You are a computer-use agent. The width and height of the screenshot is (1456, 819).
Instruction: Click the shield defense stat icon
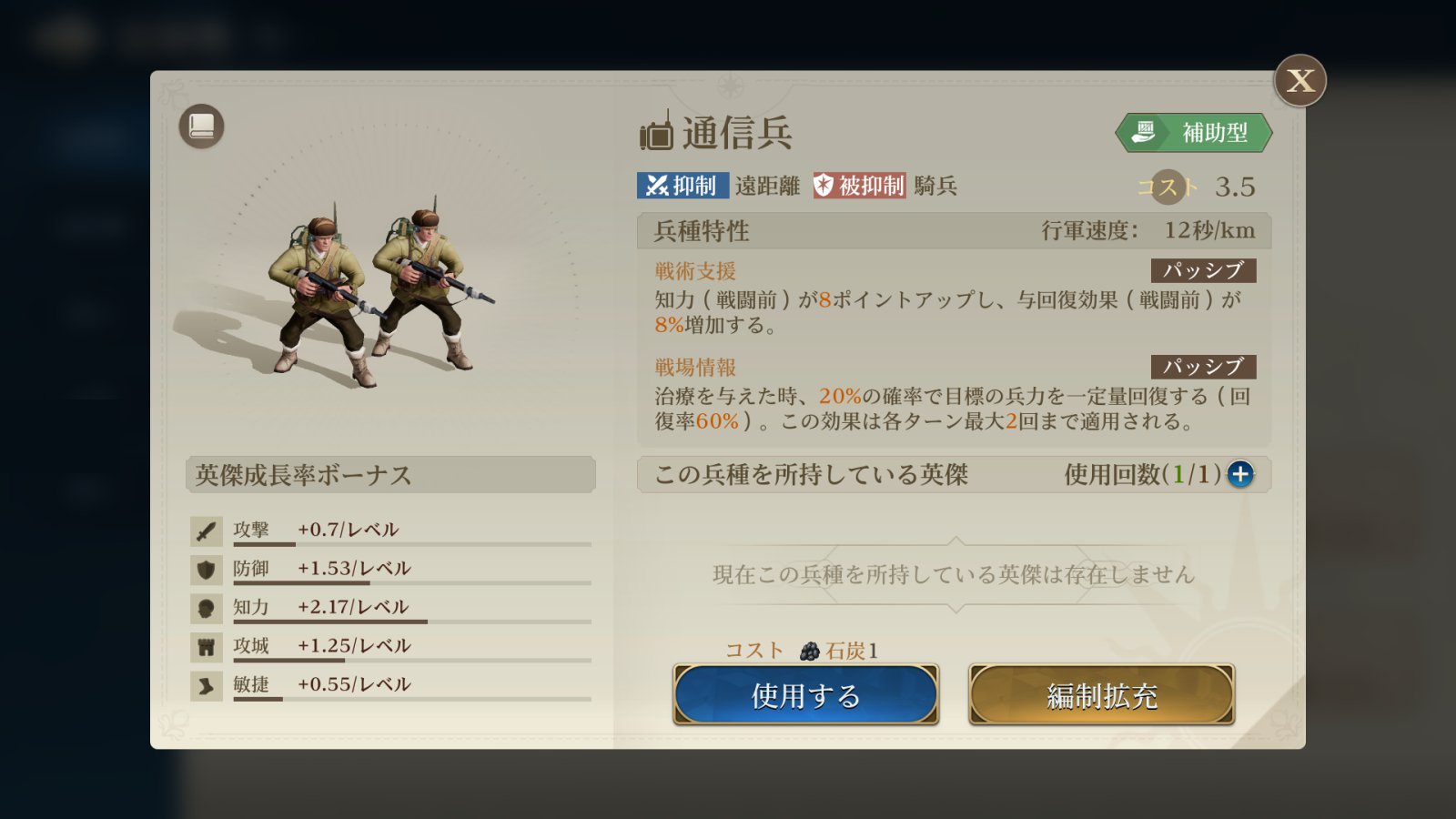coord(207,570)
